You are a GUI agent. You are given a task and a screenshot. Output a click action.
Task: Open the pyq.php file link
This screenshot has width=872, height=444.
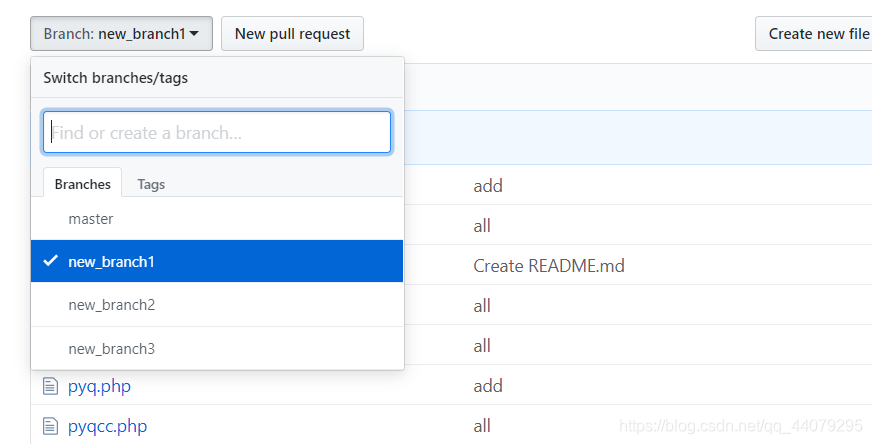(x=100, y=386)
